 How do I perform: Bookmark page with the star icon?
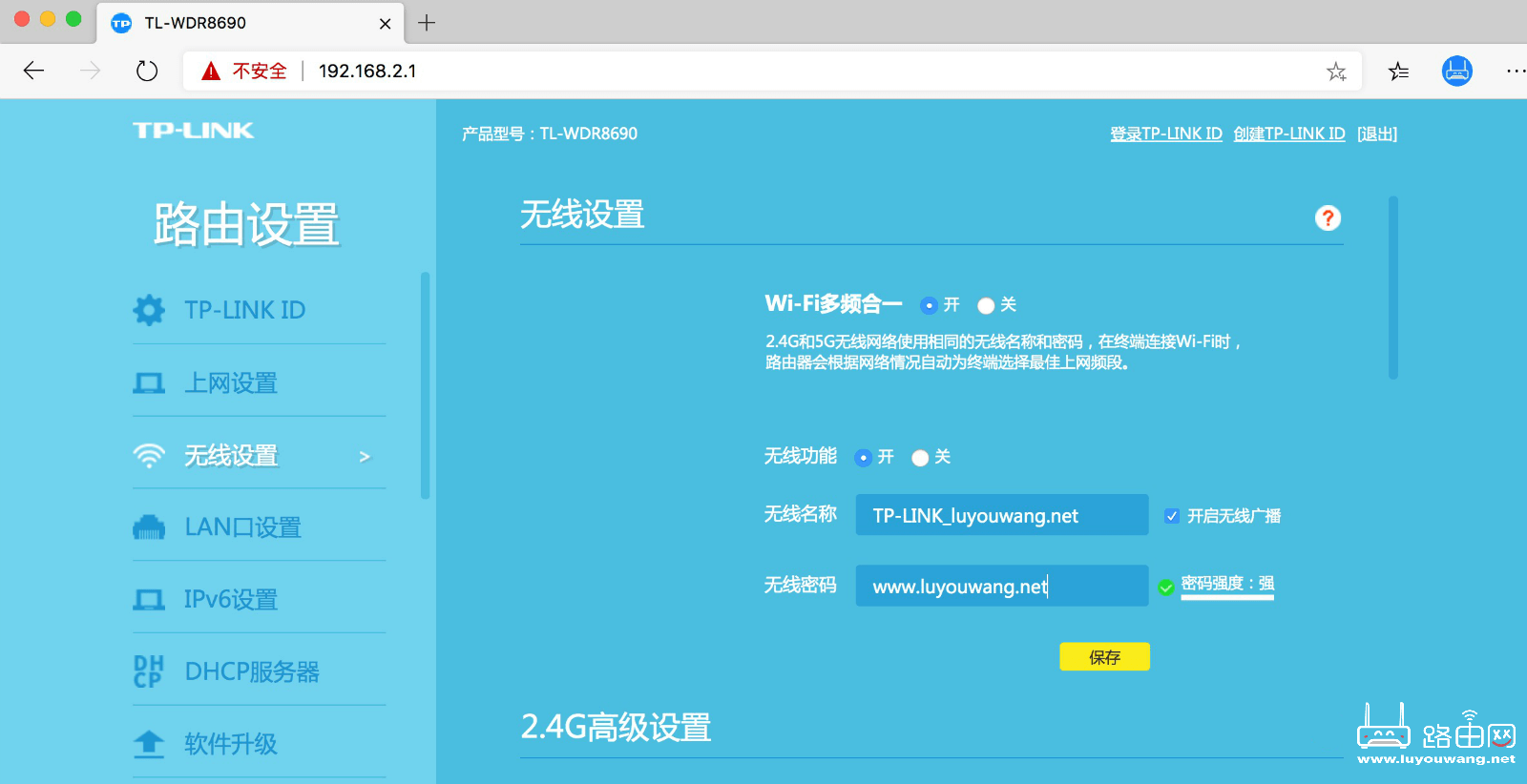(x=1336, y=72)
